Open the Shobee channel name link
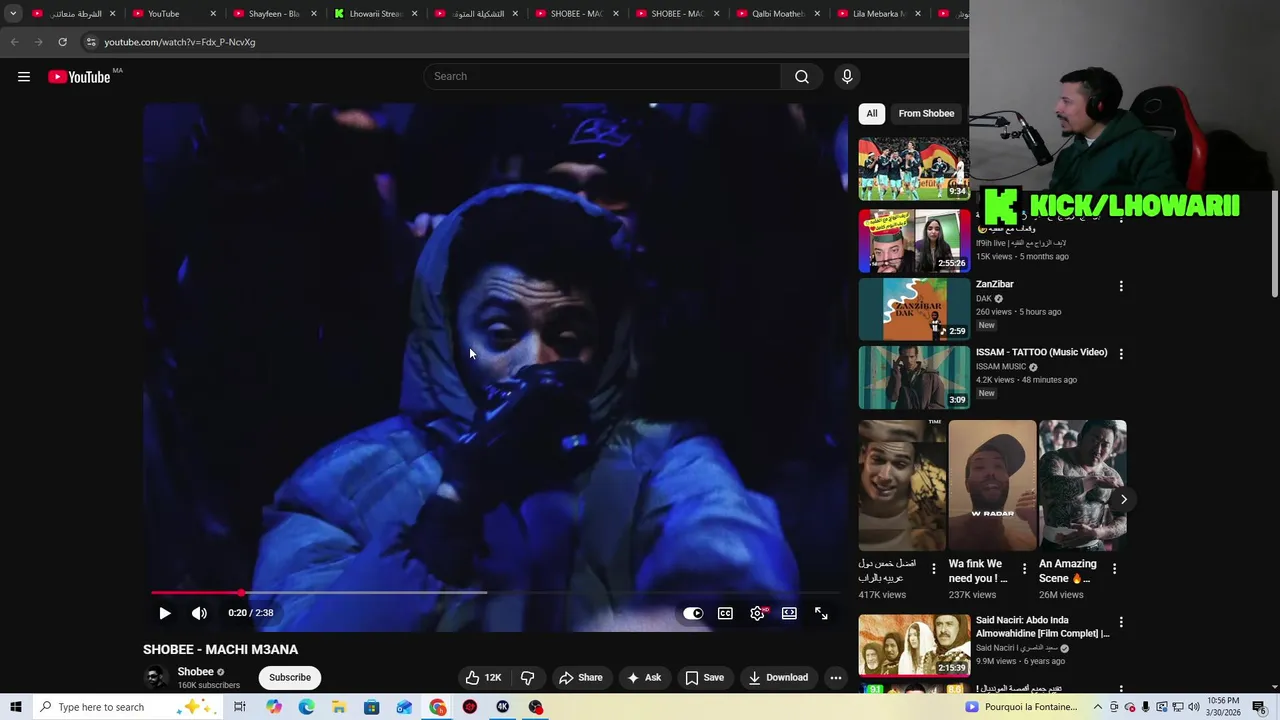1280x720 pixels. pos(195,672)
